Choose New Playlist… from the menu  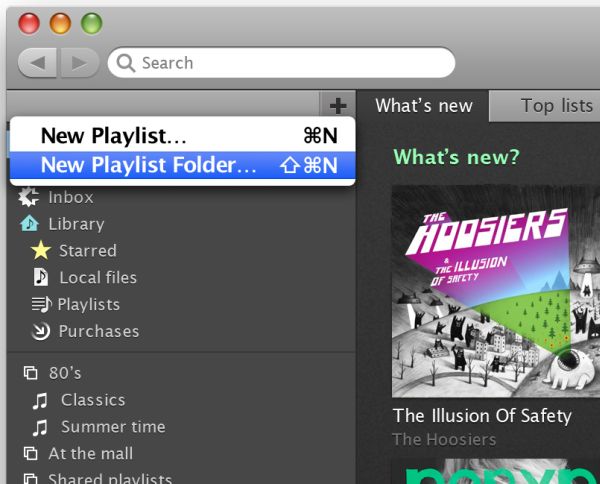[183, 135]
